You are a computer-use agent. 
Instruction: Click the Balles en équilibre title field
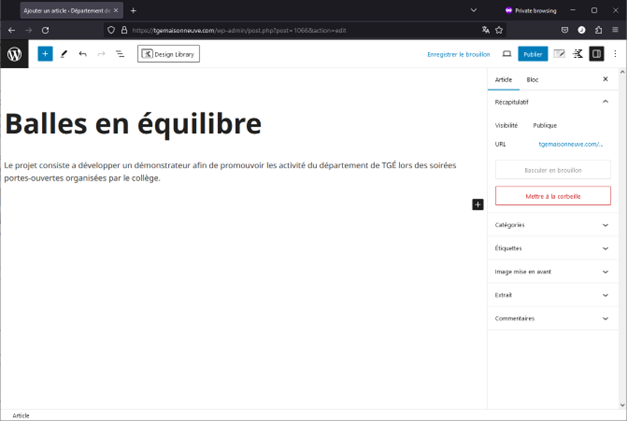133,123
